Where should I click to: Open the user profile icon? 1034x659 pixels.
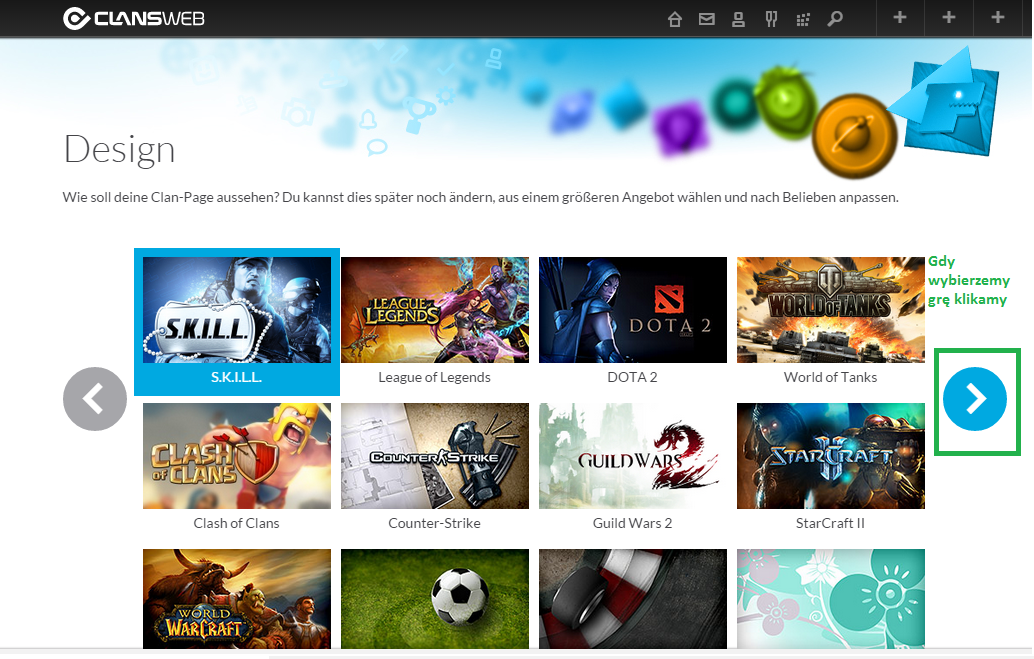pos(739,19)
